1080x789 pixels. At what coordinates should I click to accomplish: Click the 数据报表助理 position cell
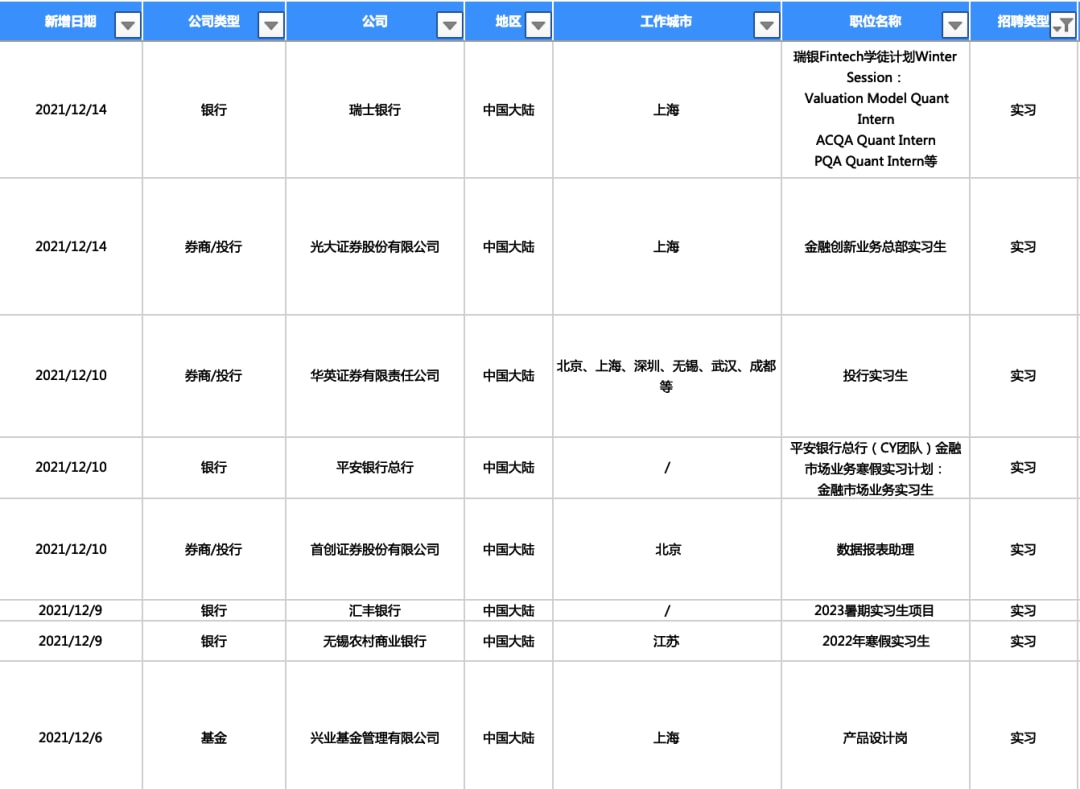click(875, 549)
